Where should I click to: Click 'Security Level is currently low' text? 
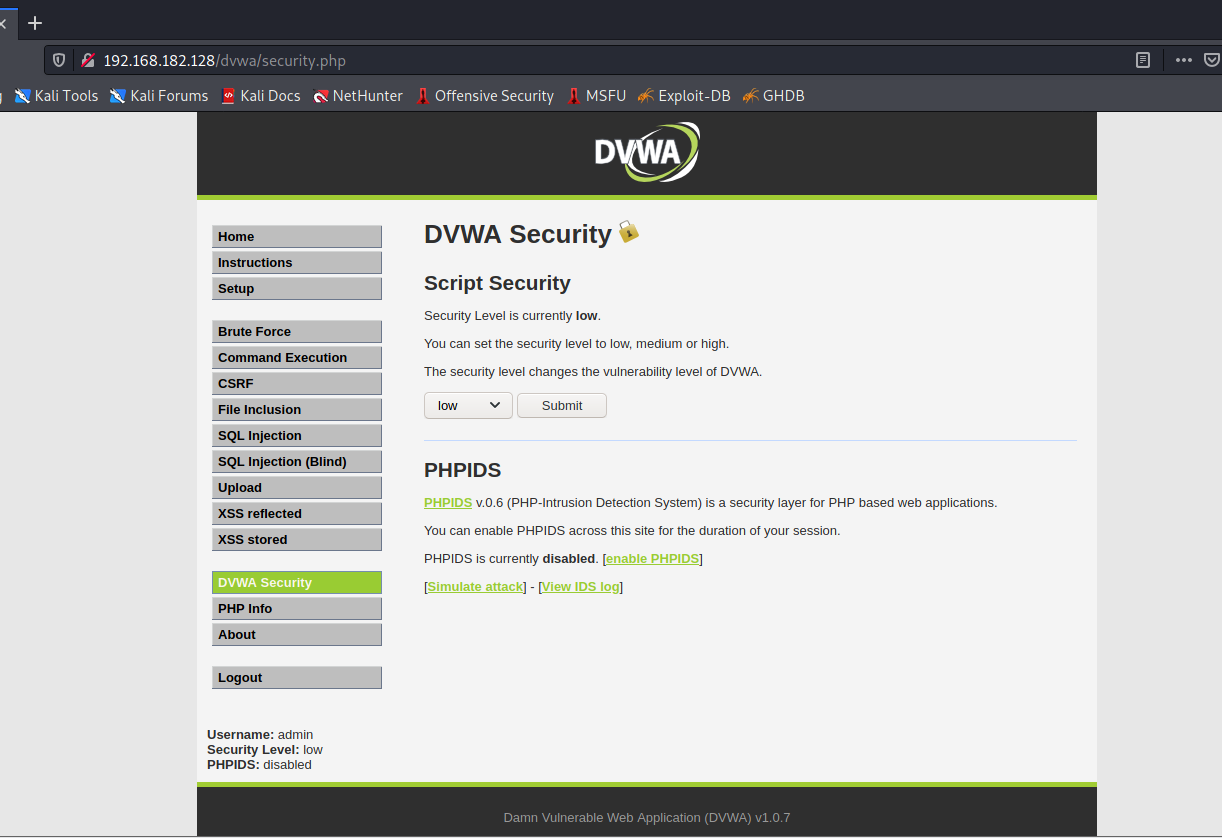click(512, 315)
